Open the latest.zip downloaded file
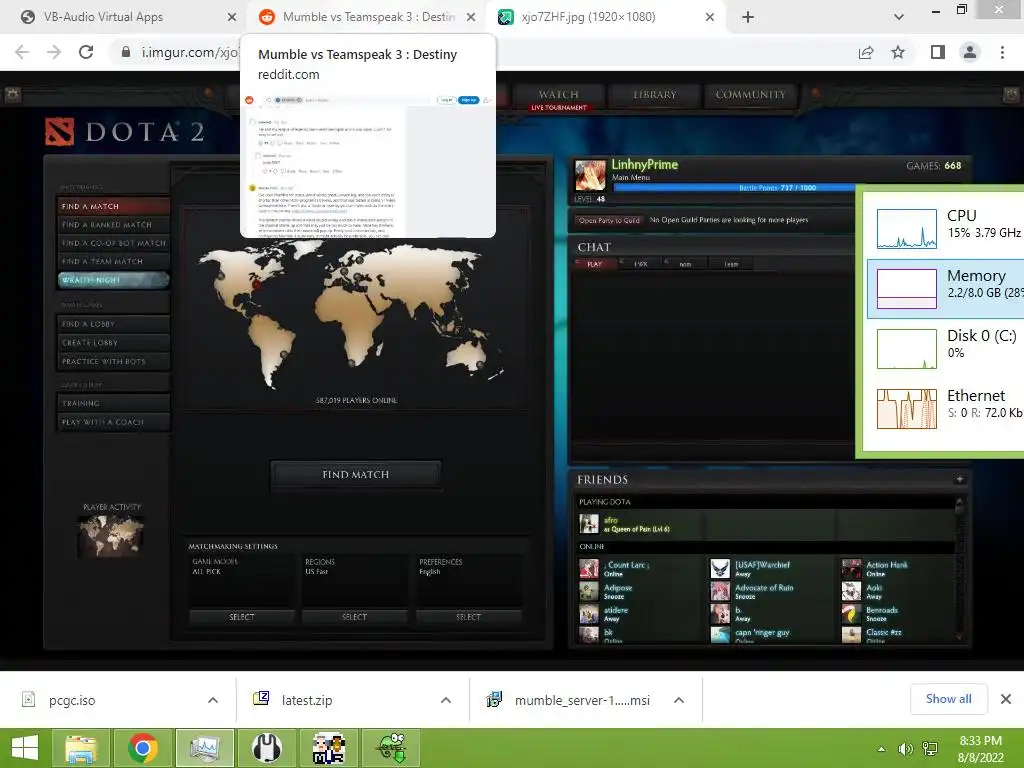Screen dimensions: 1024x768 tap(307, 700)
